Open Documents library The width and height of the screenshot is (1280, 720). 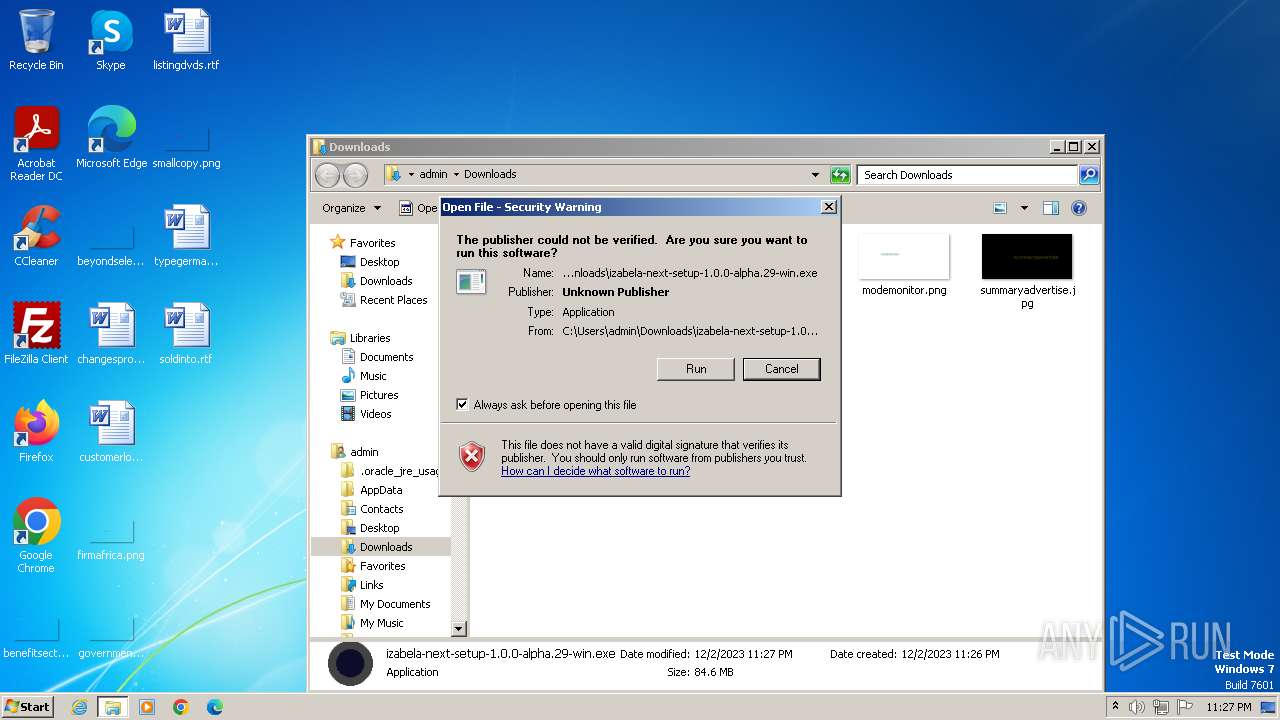click(x=386, y=357)
